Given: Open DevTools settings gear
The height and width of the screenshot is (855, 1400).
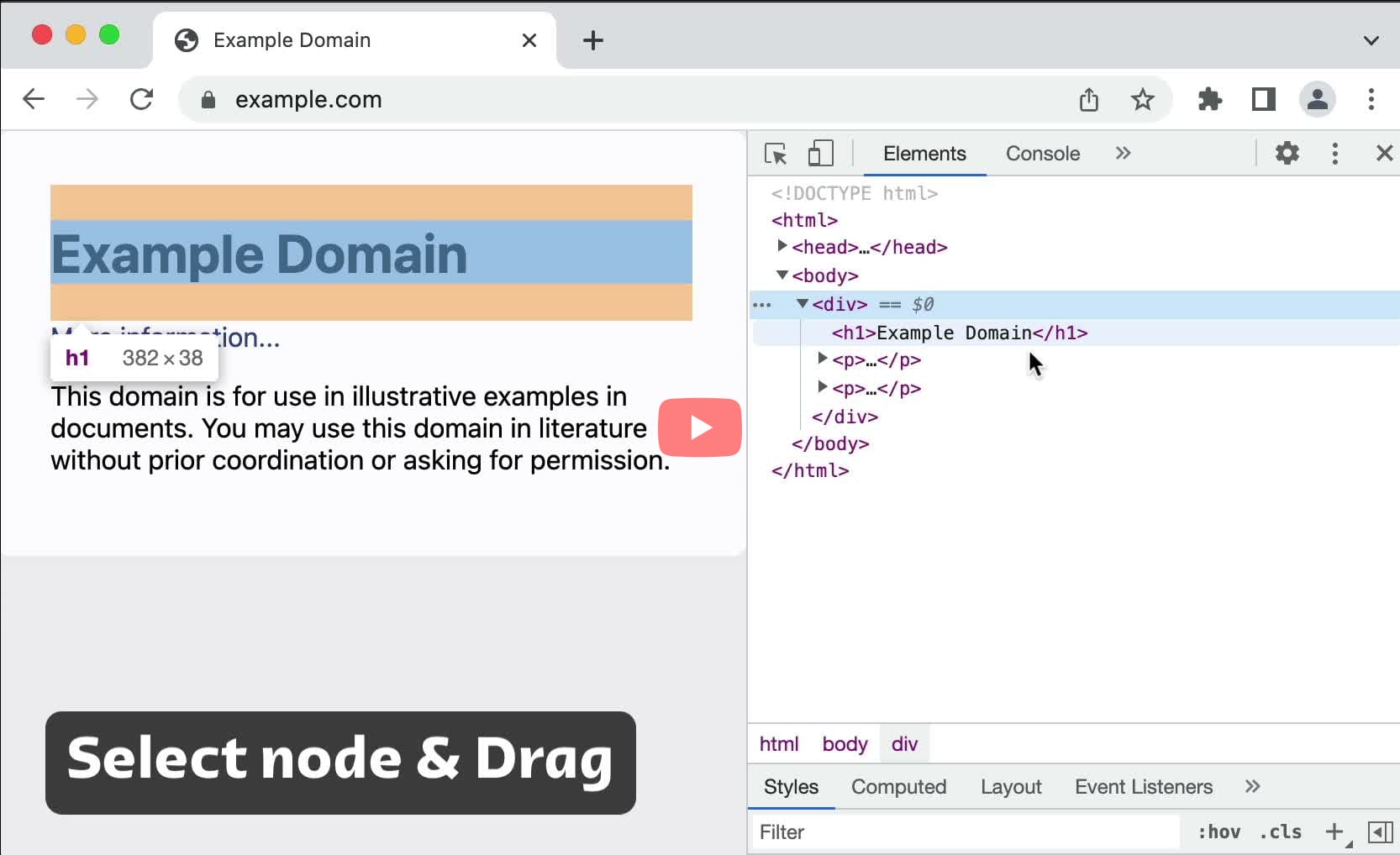Looking at the screenshot, I should (1287, 153).
